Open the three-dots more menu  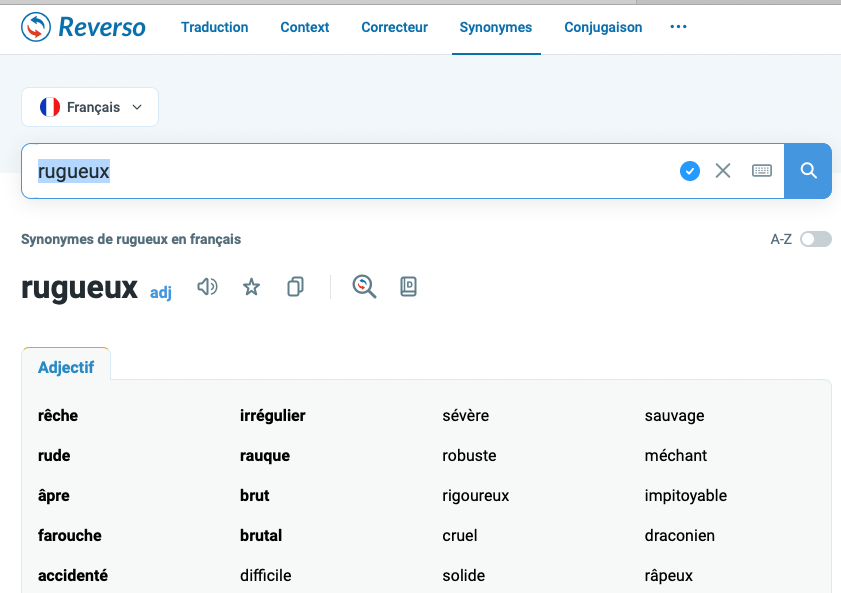point(678,27)
